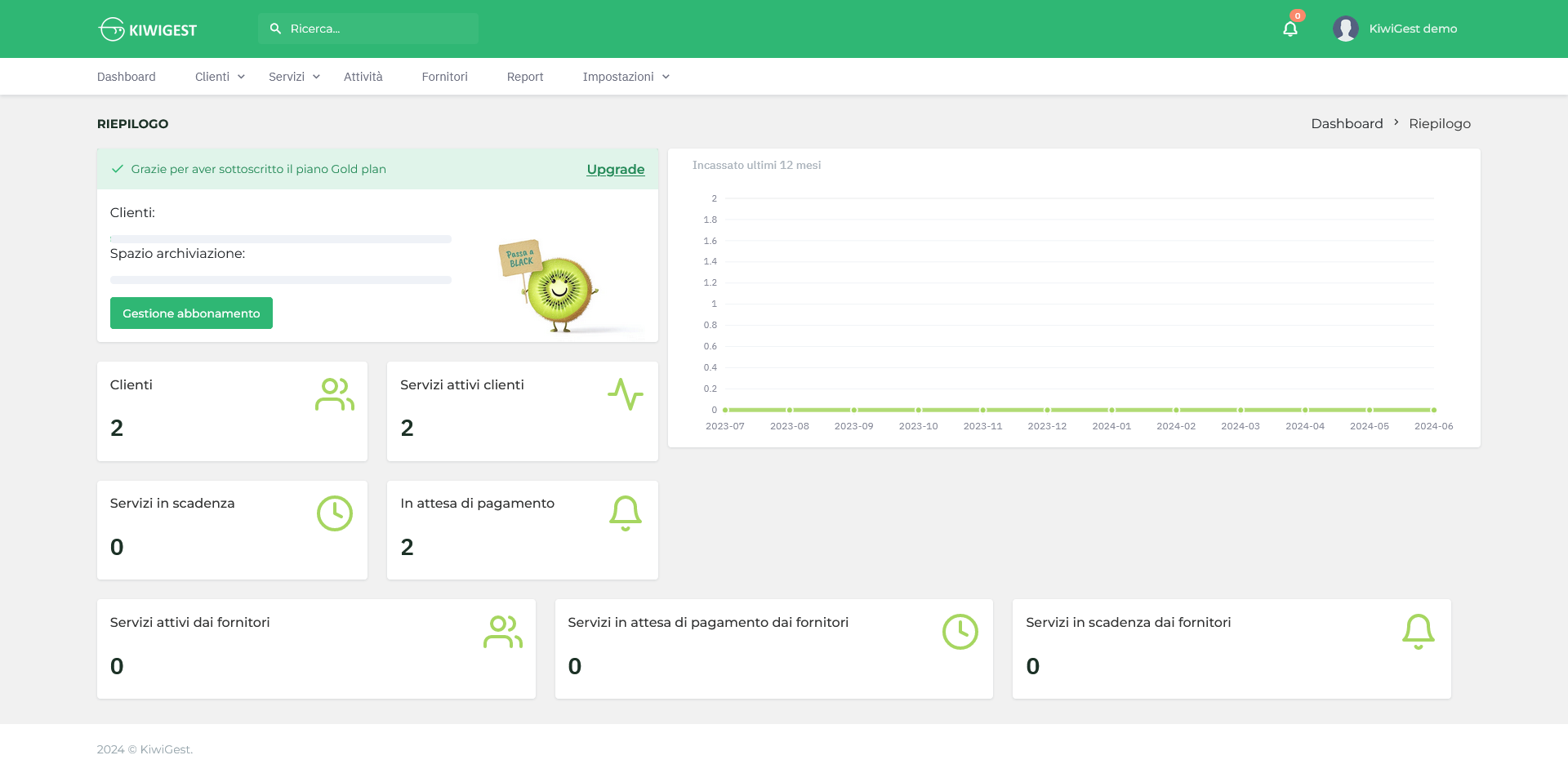
Task: Click chart data point for 2024-06
Action: [1434, 410]
